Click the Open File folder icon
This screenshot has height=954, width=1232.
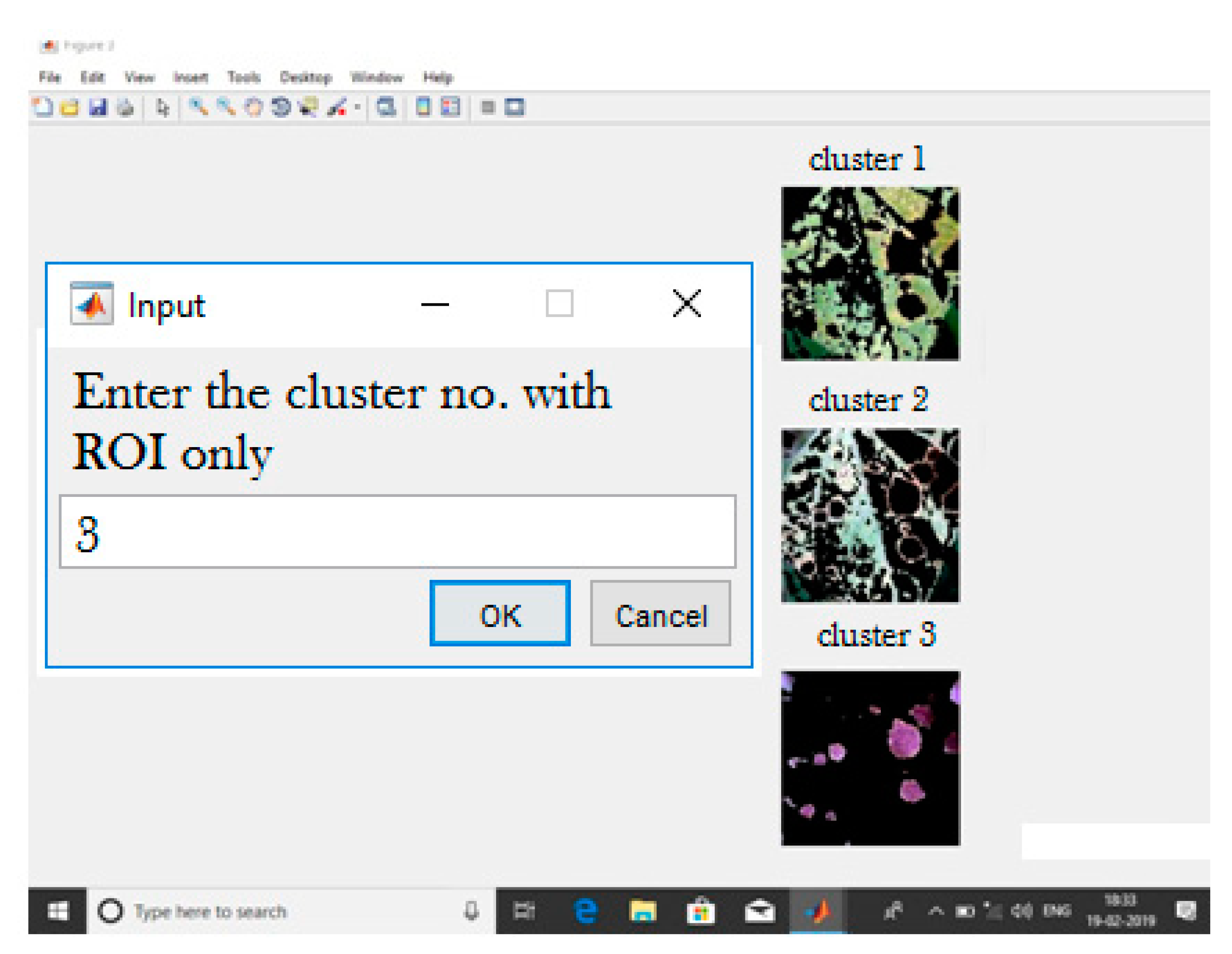coord(70,106)
